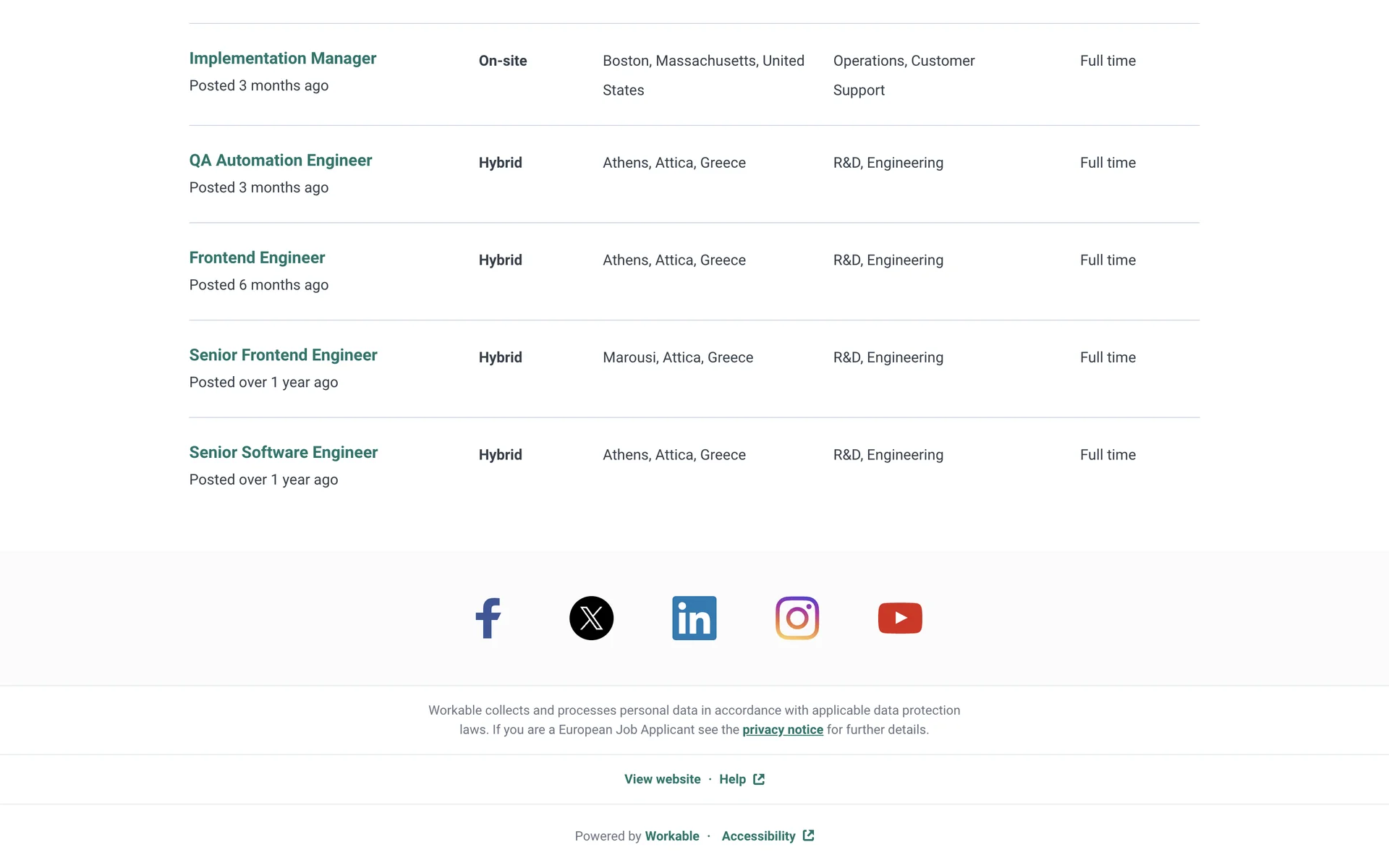Image resolution: width=1389 pixels, height=868 pixels.
Task: Click external-link icon beside Accessibility
Action: coord(808,835)
